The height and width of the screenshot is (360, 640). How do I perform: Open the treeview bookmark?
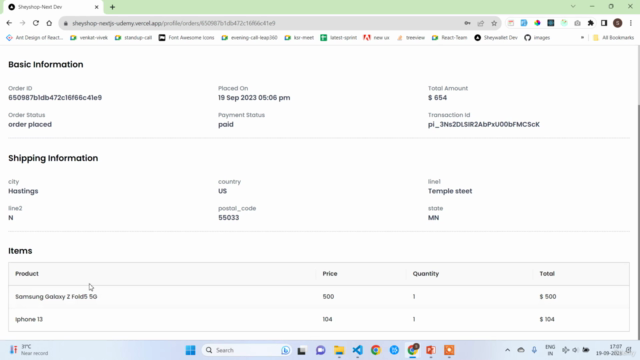point(411,38)
